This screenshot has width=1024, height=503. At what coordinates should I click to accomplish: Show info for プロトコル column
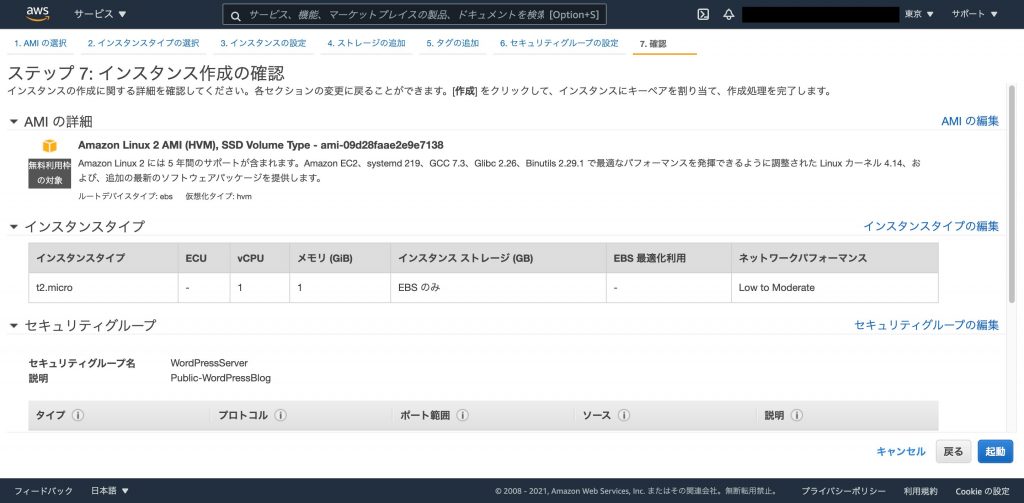(x=280, y=415)
